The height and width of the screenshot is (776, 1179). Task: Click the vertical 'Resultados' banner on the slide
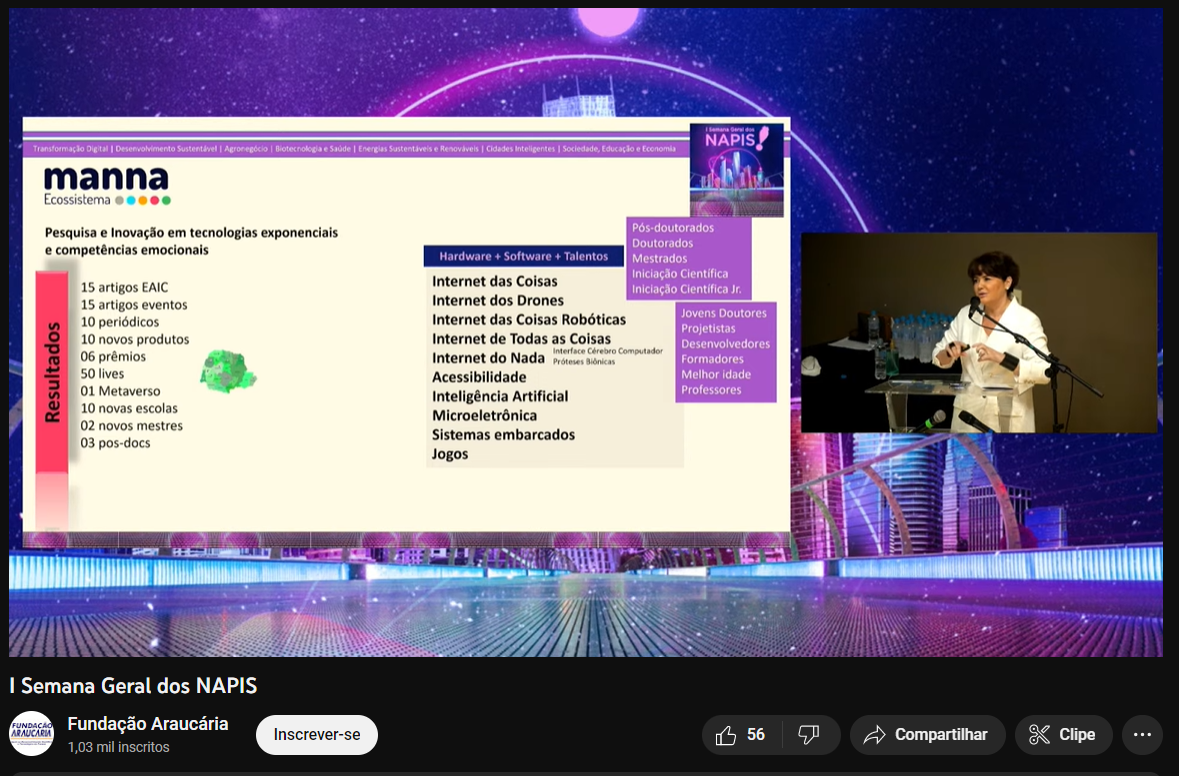coord(52,372)
